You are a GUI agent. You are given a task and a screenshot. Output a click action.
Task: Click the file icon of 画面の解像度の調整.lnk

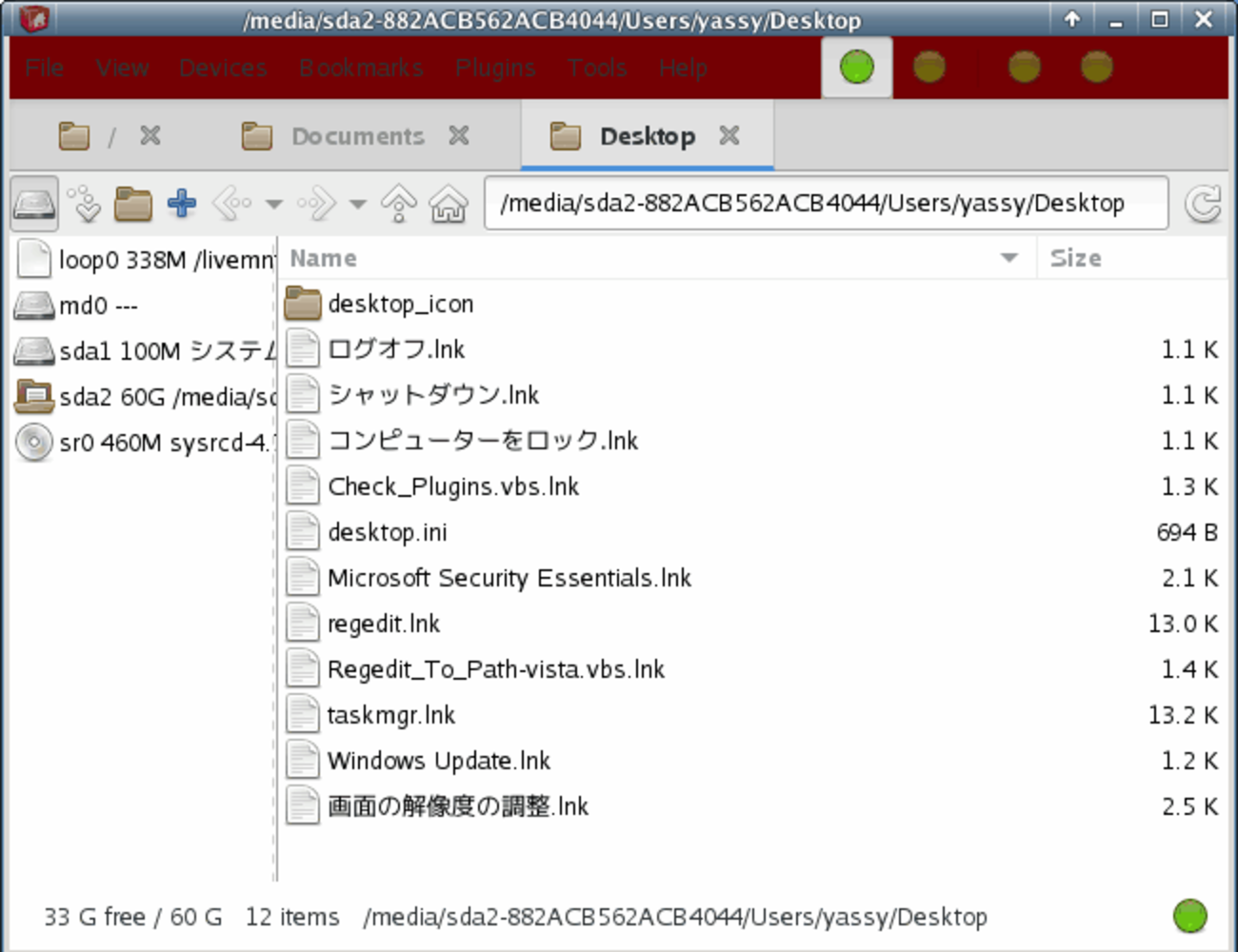point(304,806)
